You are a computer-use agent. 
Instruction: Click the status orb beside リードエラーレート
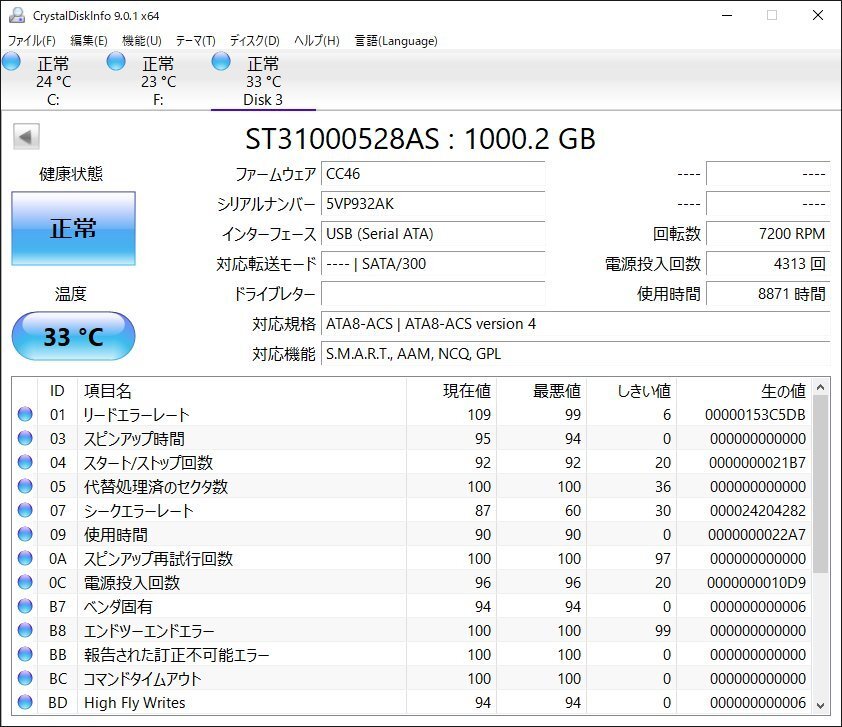25,415
